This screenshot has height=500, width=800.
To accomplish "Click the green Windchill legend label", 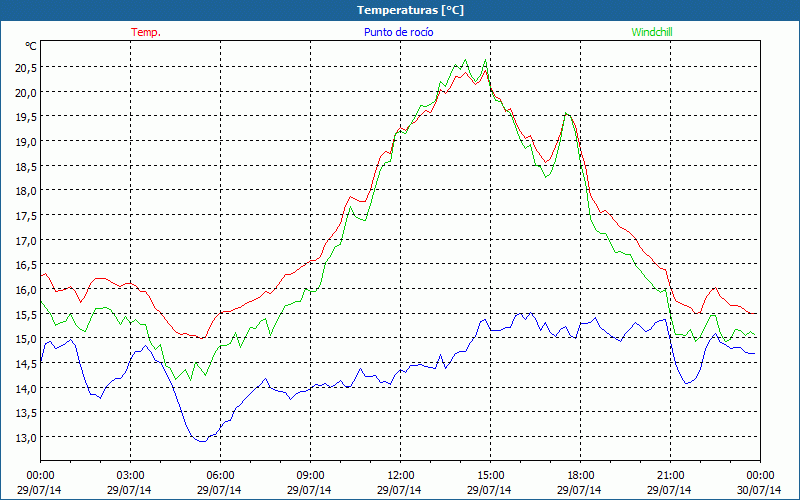I will (652, 32).
